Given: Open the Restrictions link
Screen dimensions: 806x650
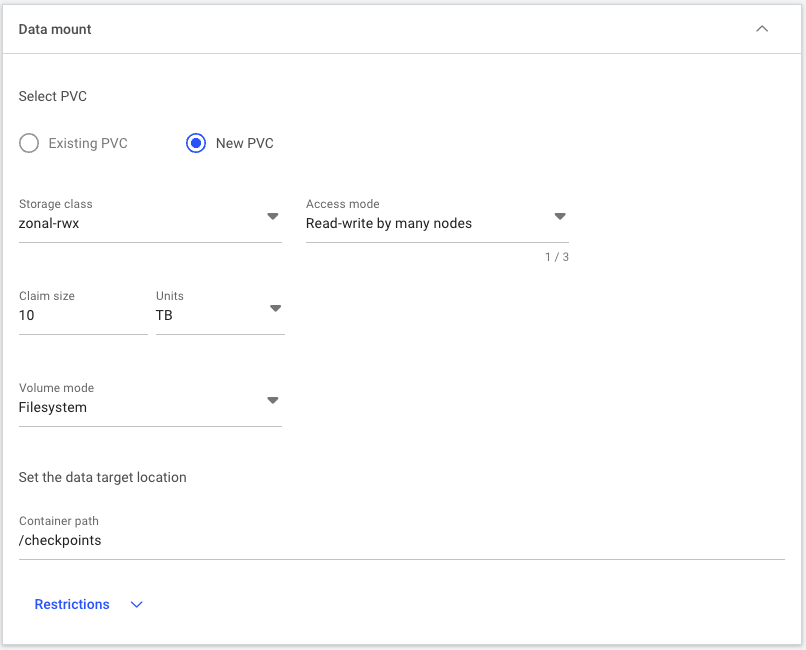Looking at the screenshot, I should tap(72, 604).
